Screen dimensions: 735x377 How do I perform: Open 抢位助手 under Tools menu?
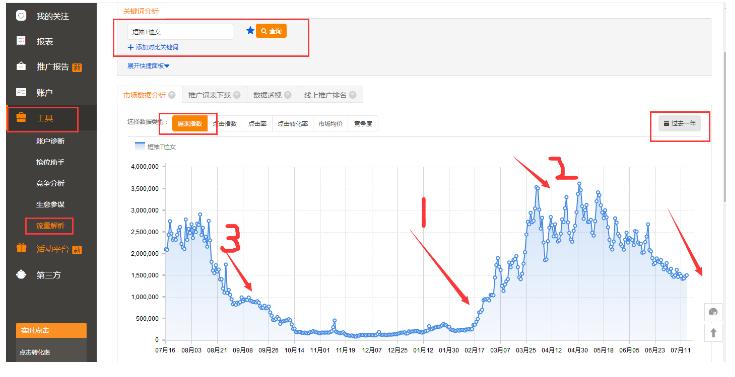[50, 162]
